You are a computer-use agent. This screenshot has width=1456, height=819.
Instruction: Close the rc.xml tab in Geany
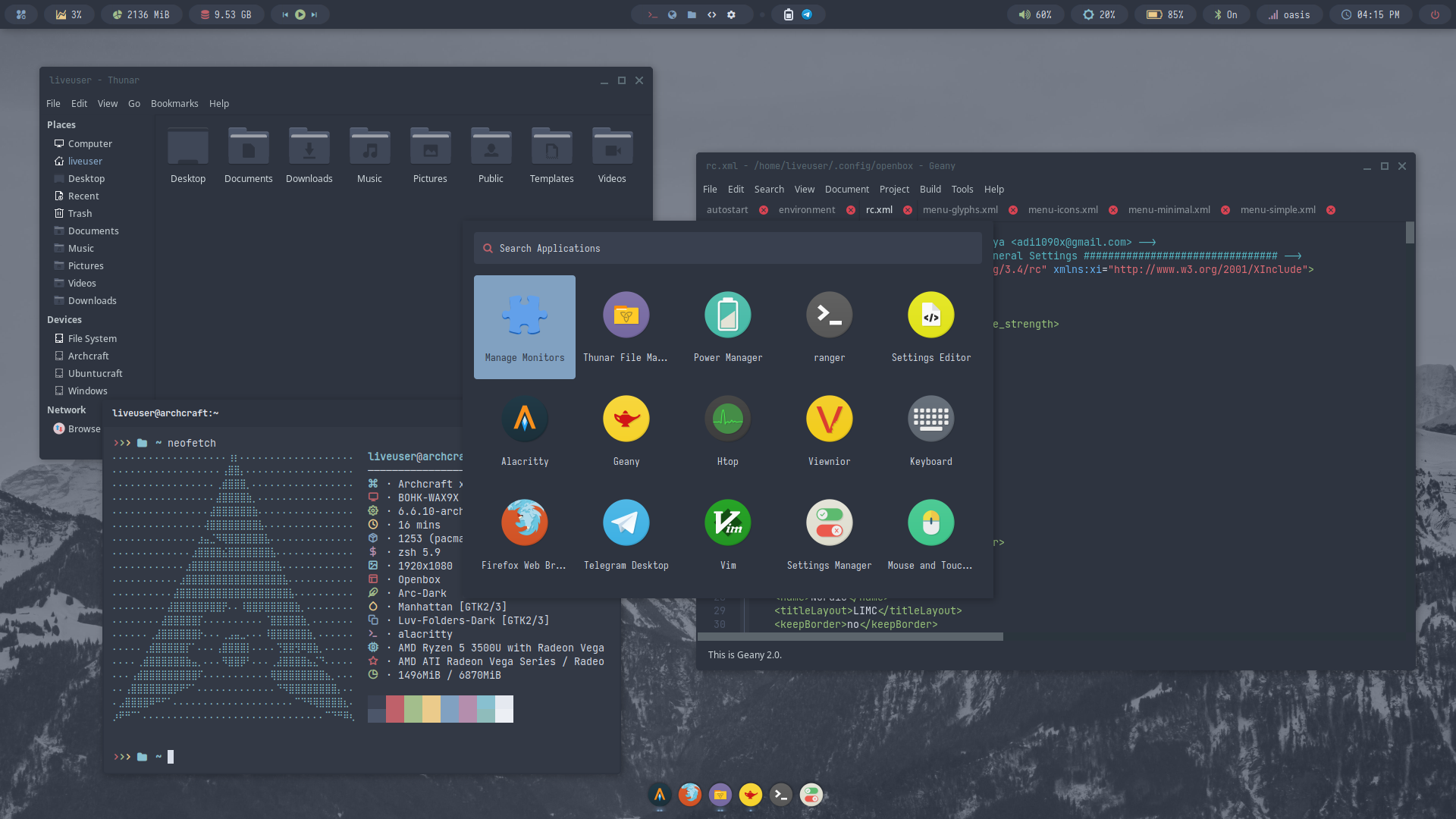908,210
